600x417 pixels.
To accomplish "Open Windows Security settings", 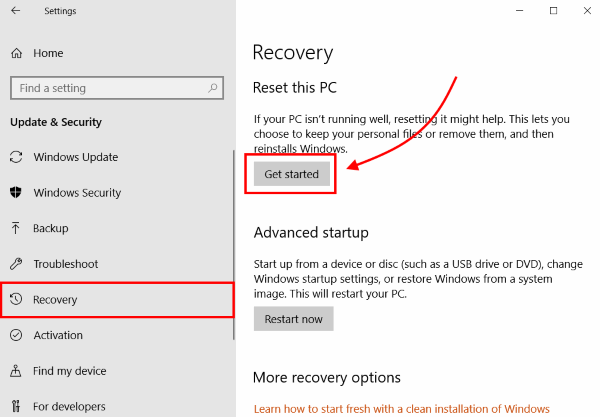I will pyautogui.click(x=77, y=193).
